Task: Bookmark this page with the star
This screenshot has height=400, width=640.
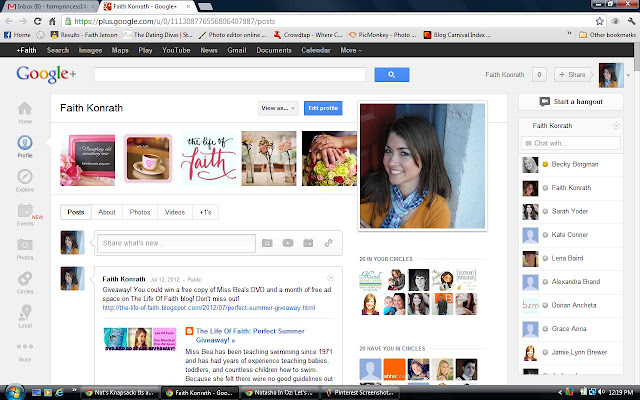Action: coord(599,21)
